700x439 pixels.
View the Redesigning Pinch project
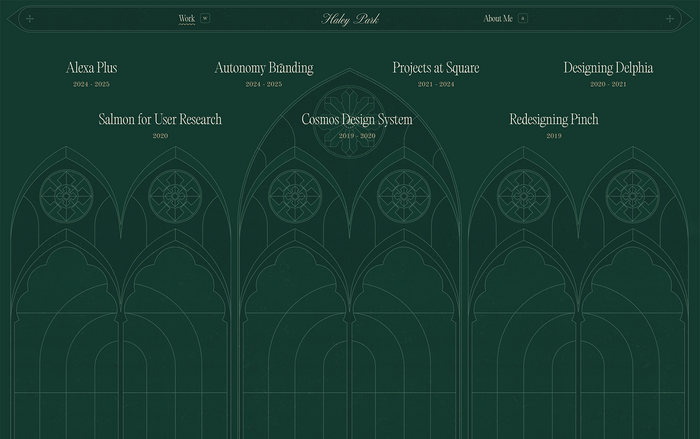(x=554, y=119)
